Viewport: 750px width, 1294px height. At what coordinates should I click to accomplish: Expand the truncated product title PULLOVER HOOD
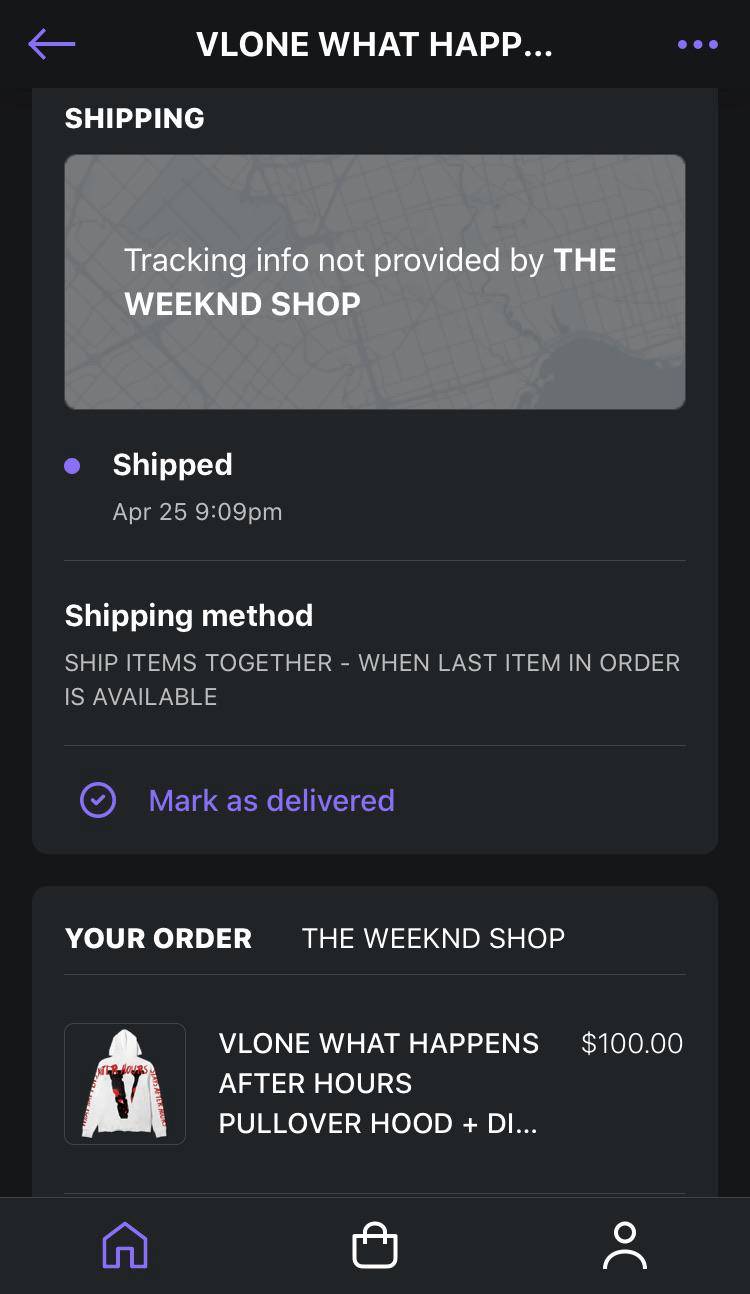click(378, 1123)
